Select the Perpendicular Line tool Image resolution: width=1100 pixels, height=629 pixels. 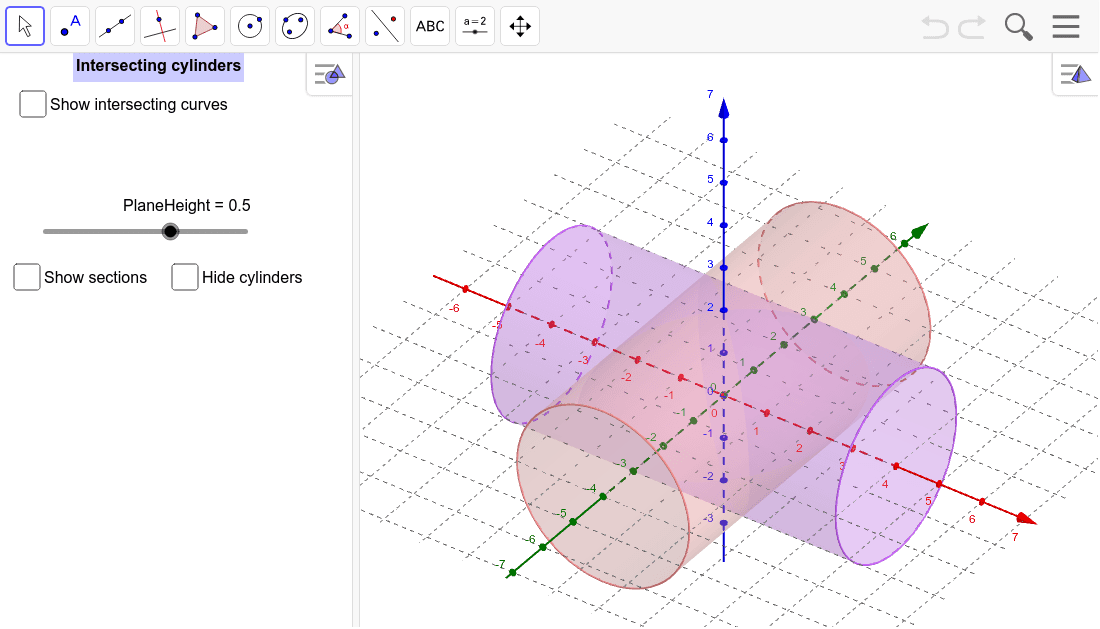pos(160,27)
